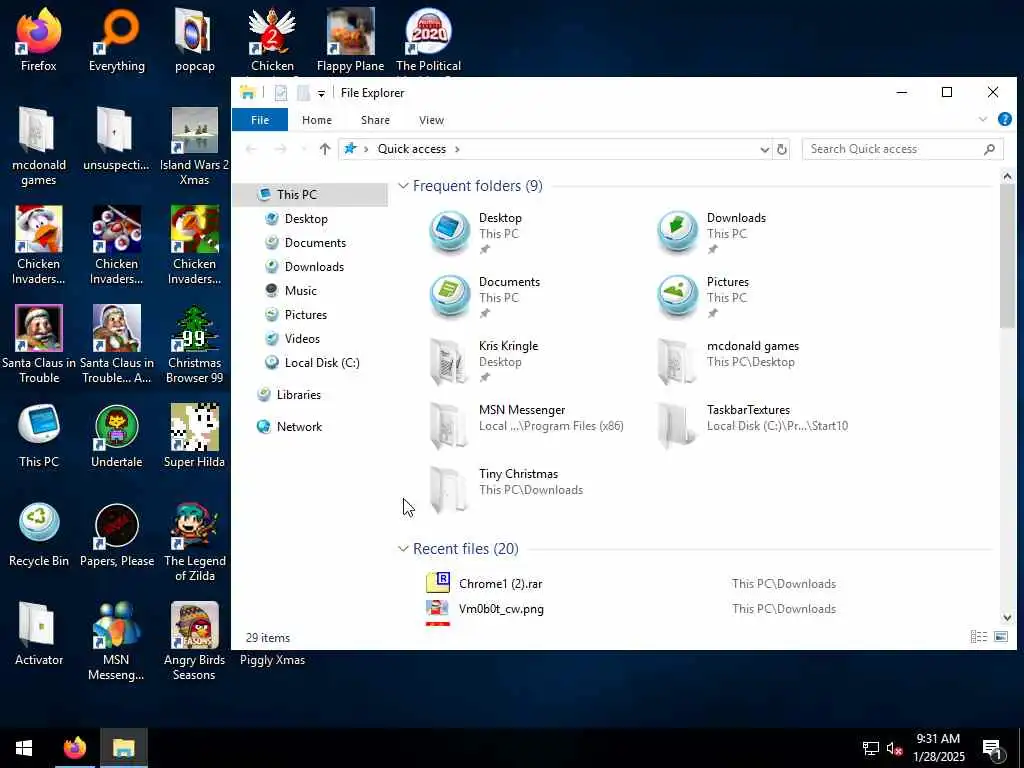Click the File Explorer taskbar icon

[x=123, y=748]
